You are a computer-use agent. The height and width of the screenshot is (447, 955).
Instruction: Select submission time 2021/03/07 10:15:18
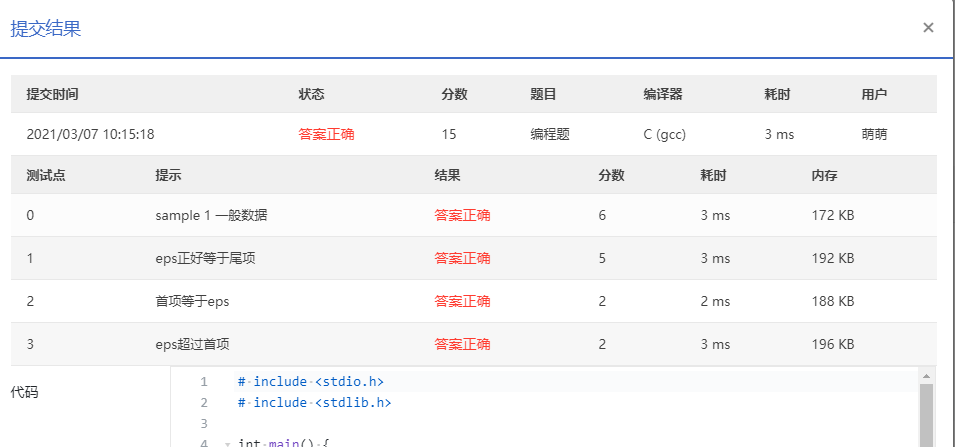(90, 135)
